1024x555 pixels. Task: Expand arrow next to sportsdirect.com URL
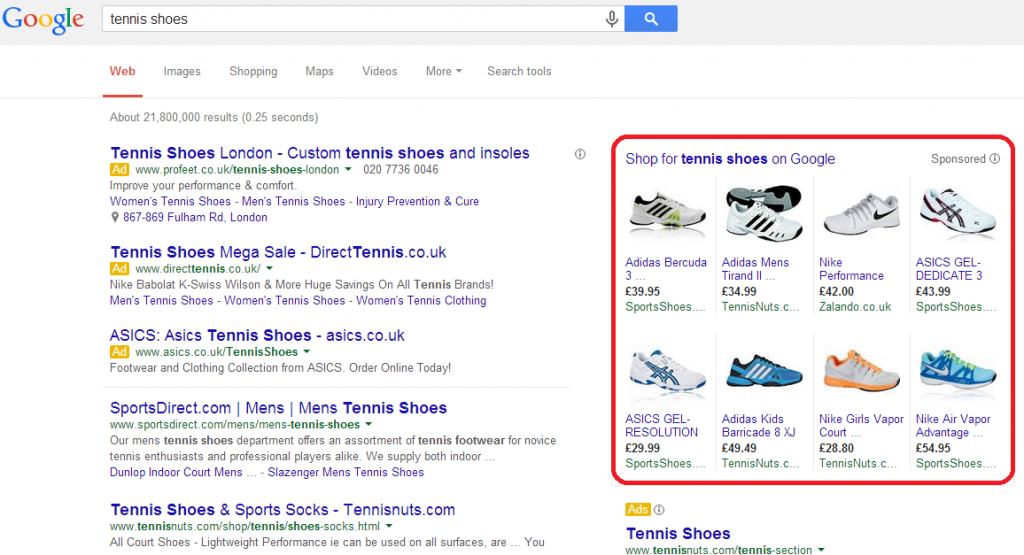(x=368, y=424)
